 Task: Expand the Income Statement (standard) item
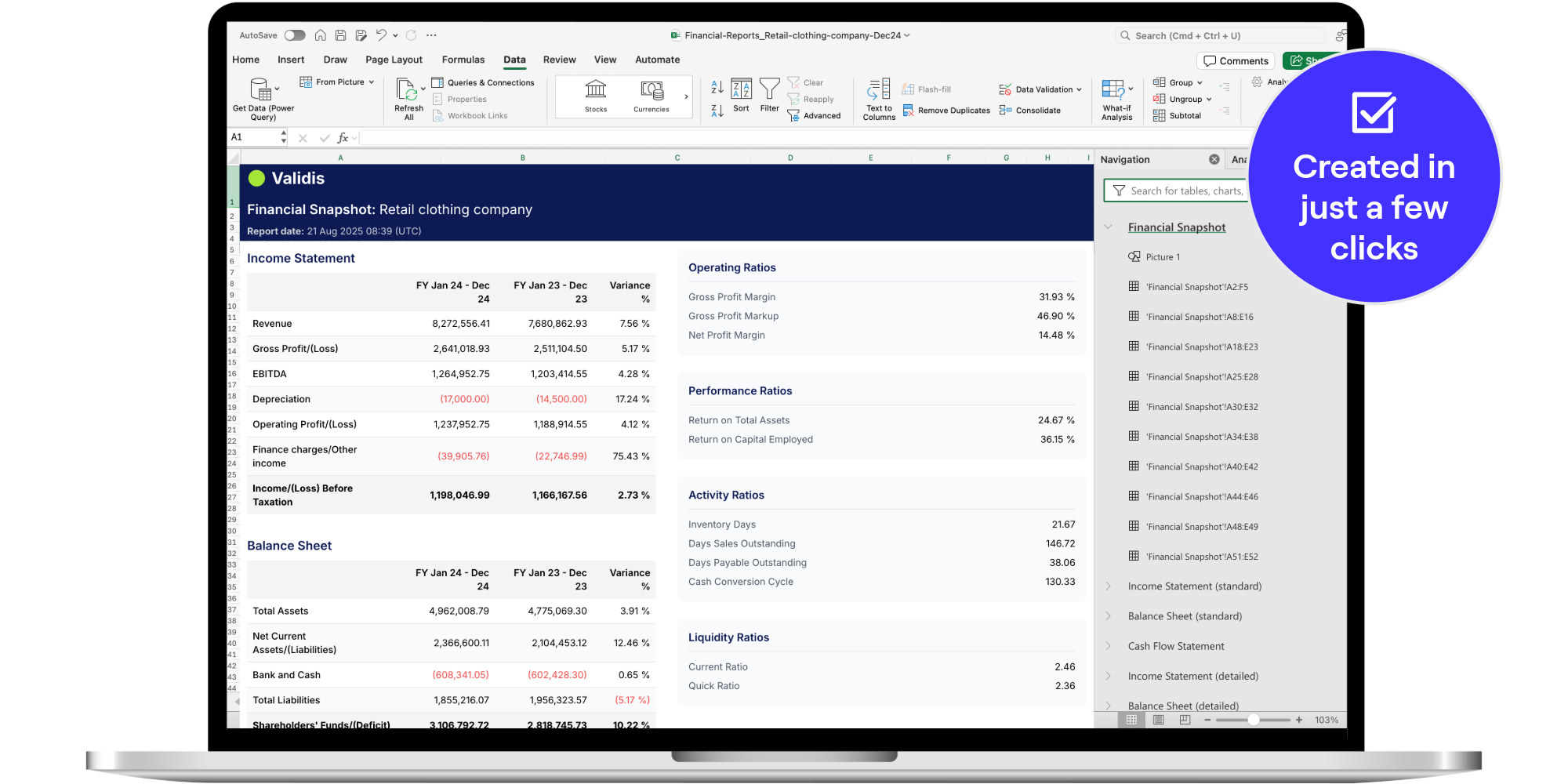pyautogui.click(x=1109, y=586)
